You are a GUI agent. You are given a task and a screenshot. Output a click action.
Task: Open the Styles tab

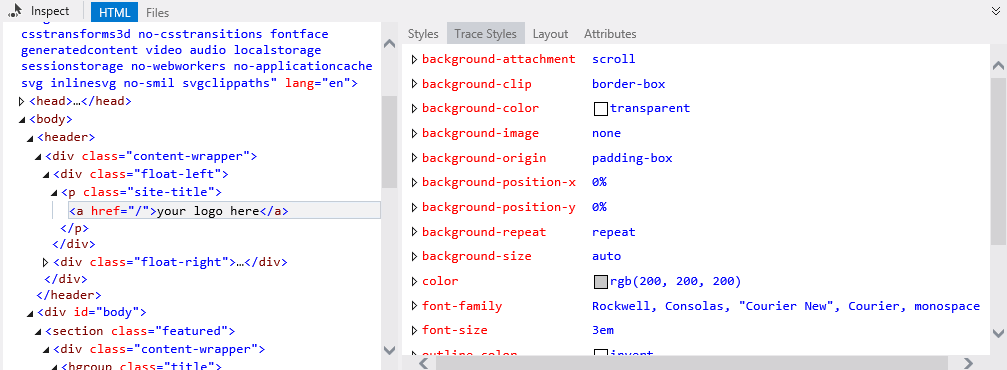click(423, 34)
